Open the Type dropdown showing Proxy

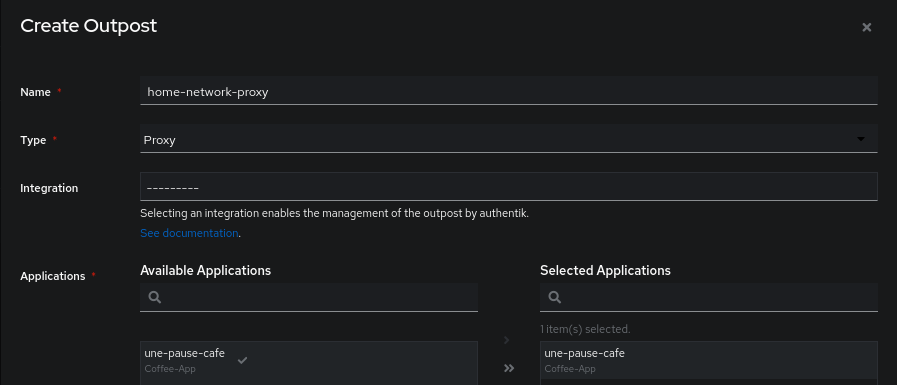pos(508,139)
